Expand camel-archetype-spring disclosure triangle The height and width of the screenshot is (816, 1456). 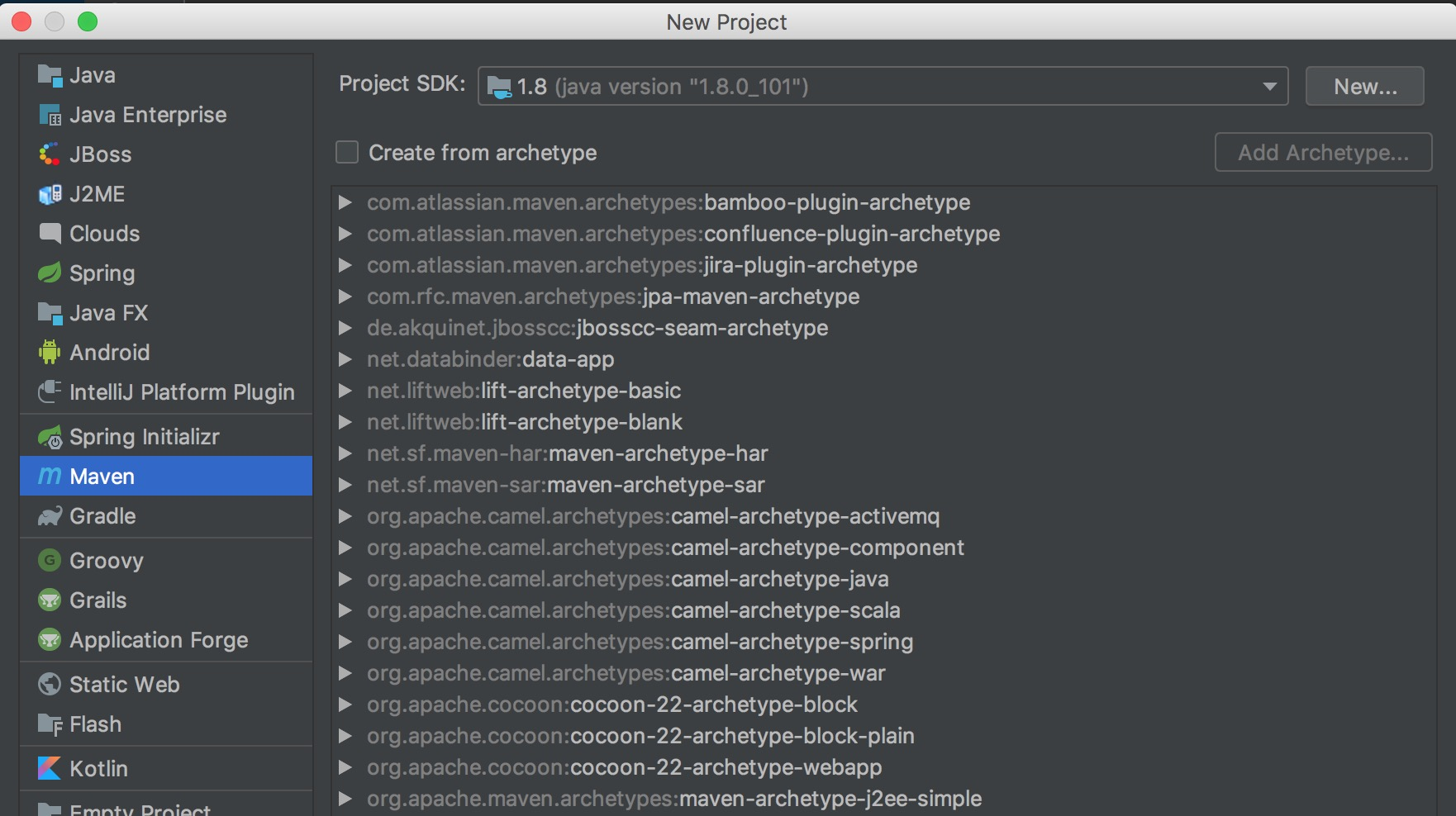(x=345, y=642)
